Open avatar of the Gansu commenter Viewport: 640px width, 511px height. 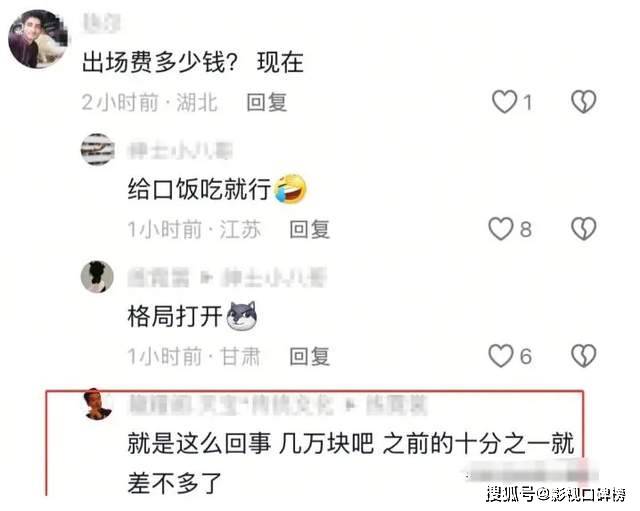(97, 277)
